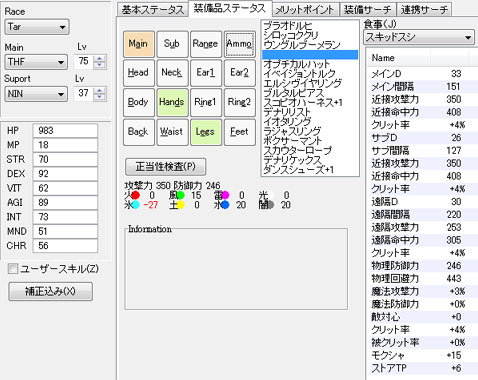This screenshot has width=478, height=380.
Task: Open the 連携サーチ tab
Action: (x=424, y=10)
